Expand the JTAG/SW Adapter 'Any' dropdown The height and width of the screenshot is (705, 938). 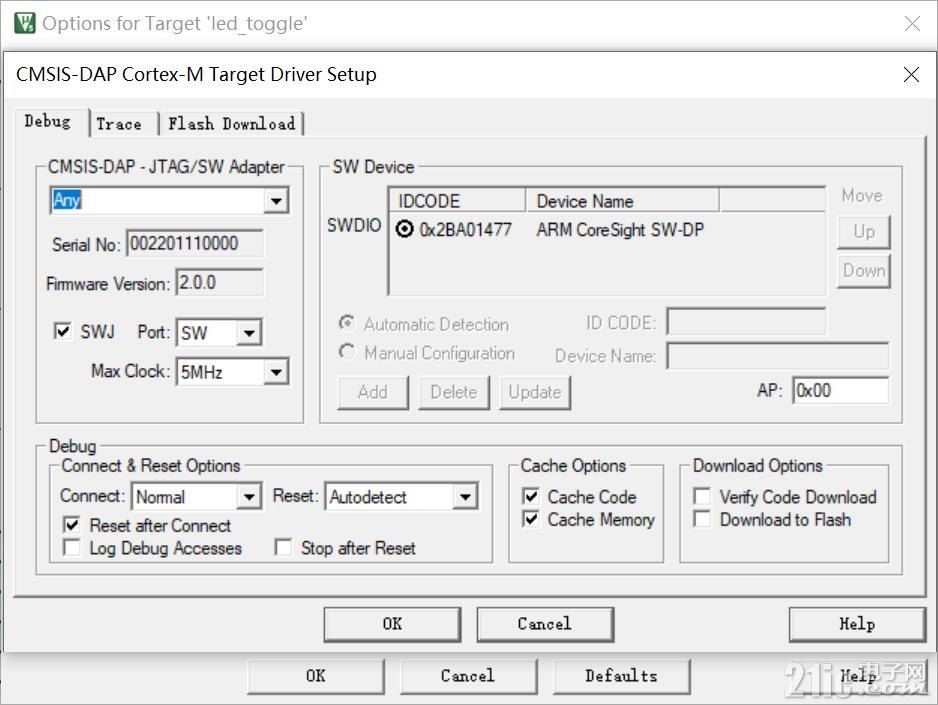[276, 201]
